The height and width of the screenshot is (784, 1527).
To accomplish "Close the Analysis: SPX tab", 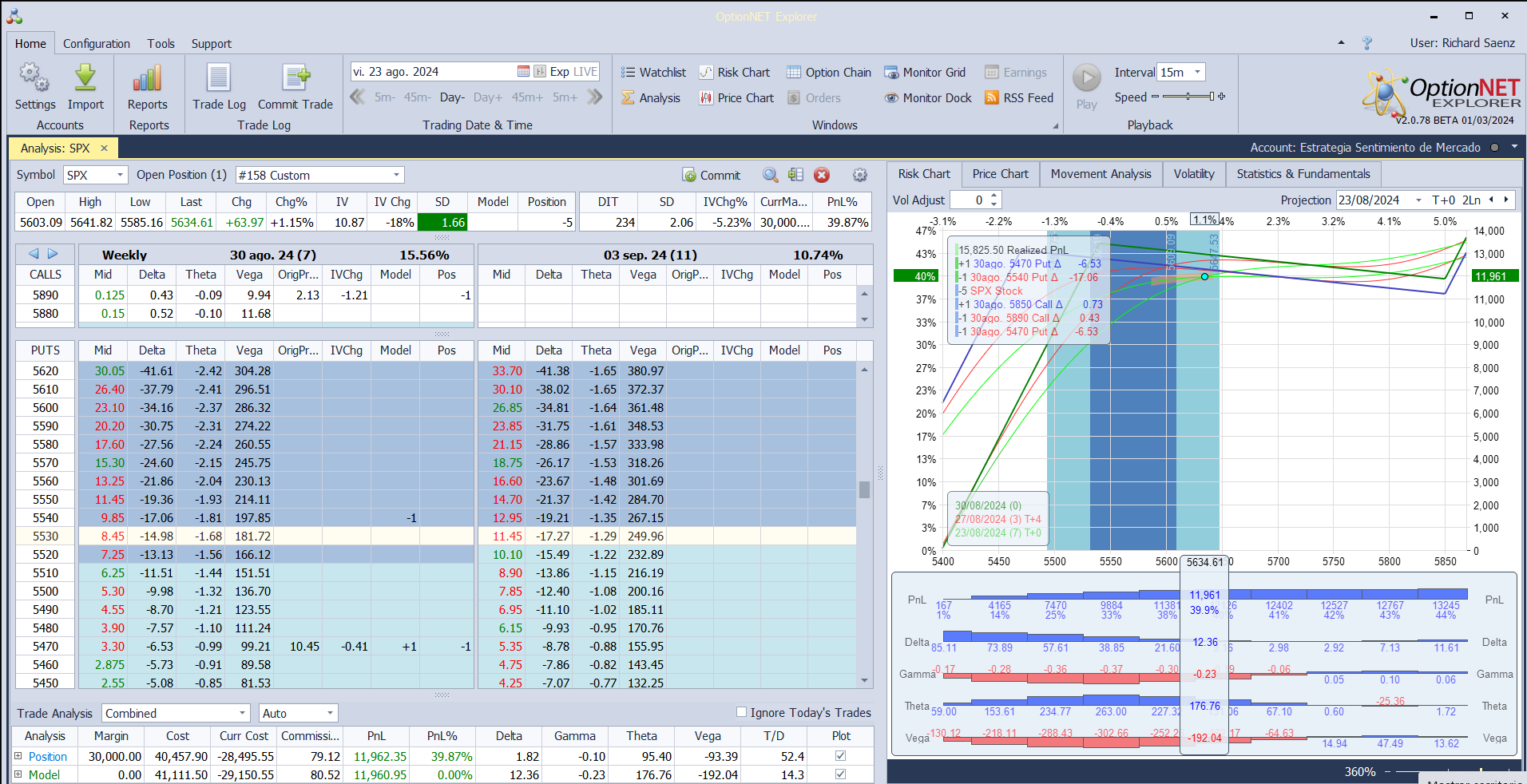I will click(x=104, y=148).
